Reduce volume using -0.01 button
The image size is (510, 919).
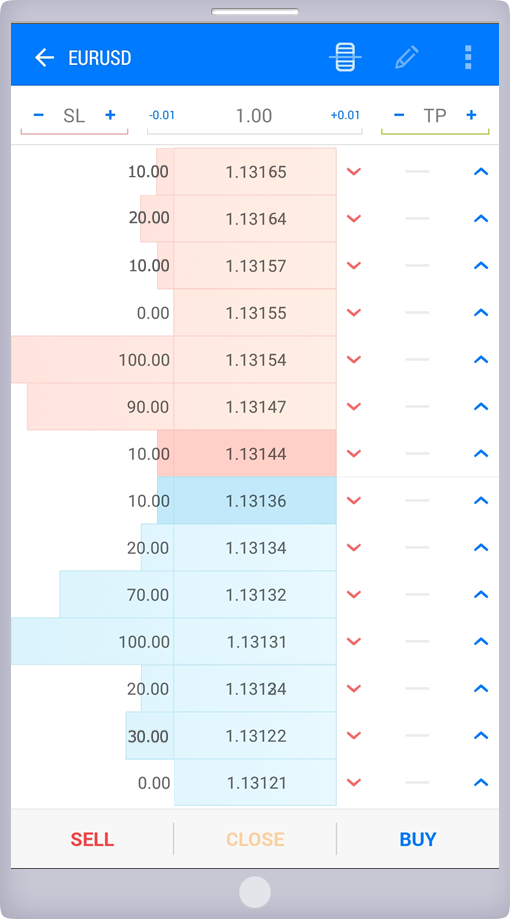162,115
